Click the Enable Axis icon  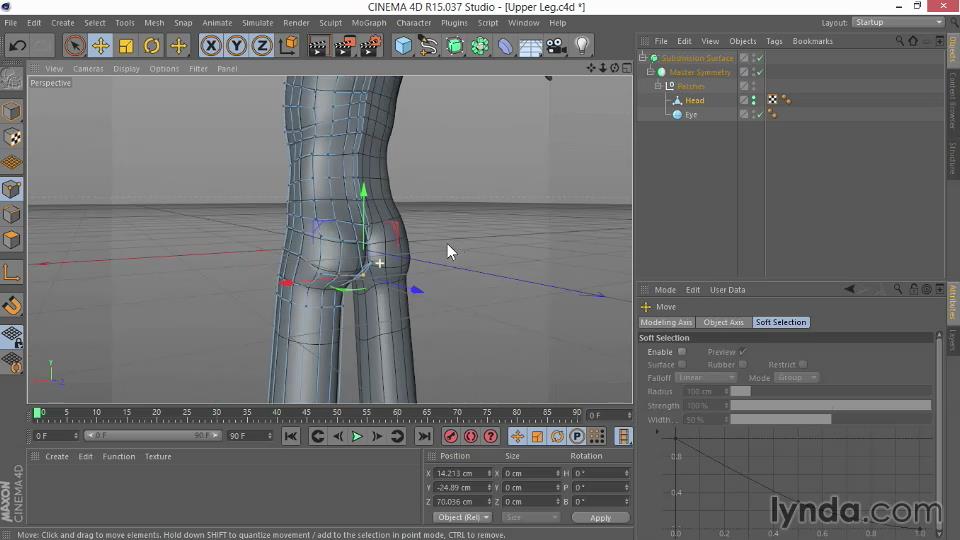[x=12, y=272]
